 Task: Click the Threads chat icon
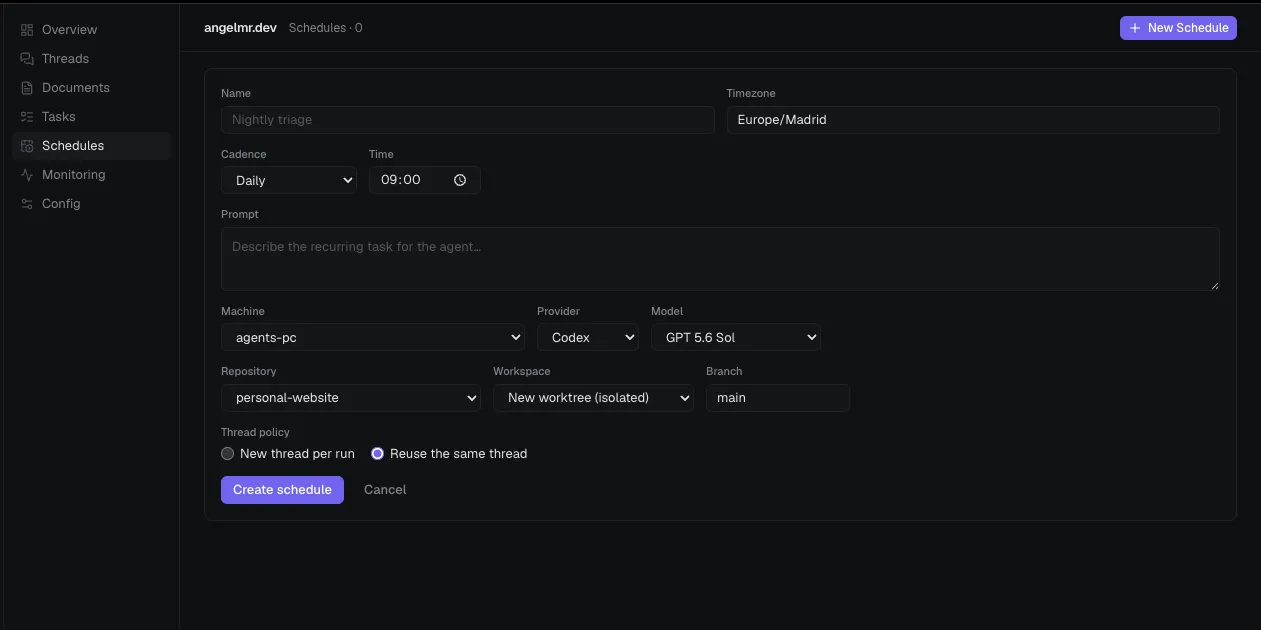(27, 59)
